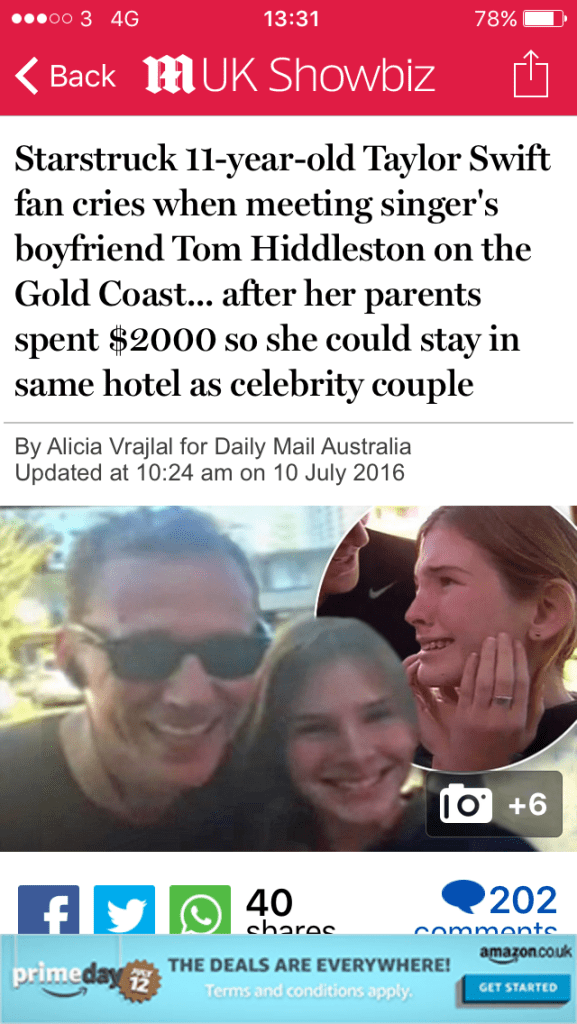Open the photo gallery camera icon
The width and height of the screenshot is (577, 1024).
pyautogui.click(x=466, y=805)
